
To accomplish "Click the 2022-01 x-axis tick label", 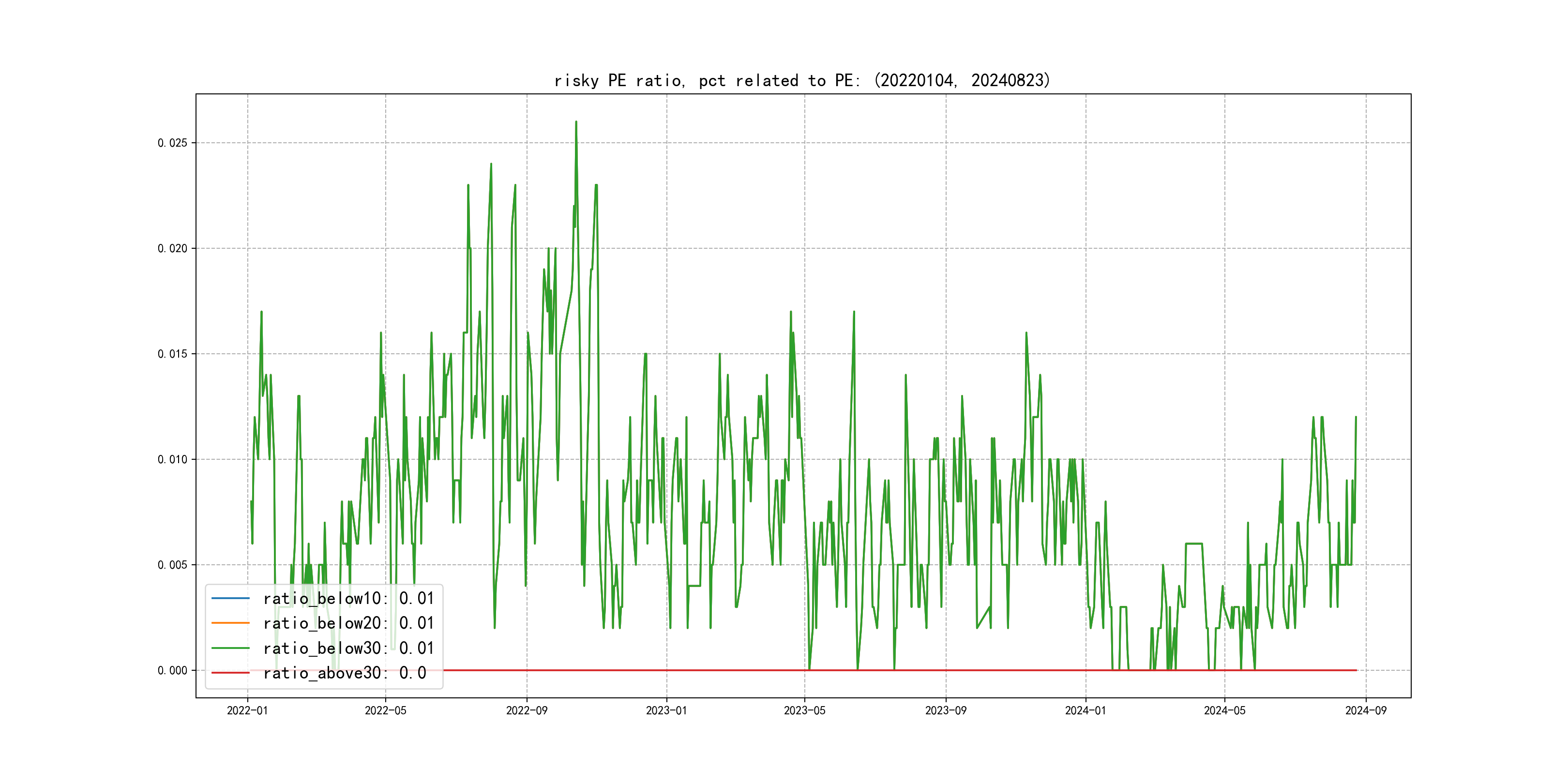I will tap(247, 710).
